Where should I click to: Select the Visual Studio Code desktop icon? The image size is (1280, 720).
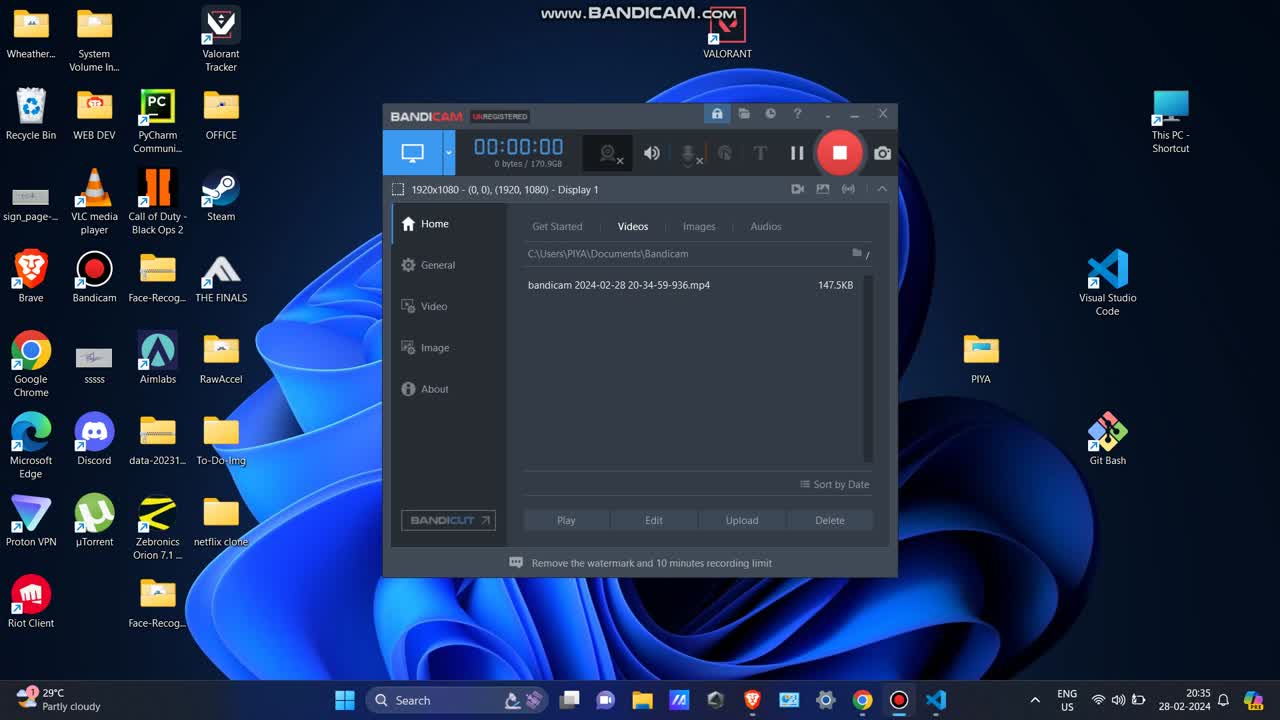tap(1107, 283)
